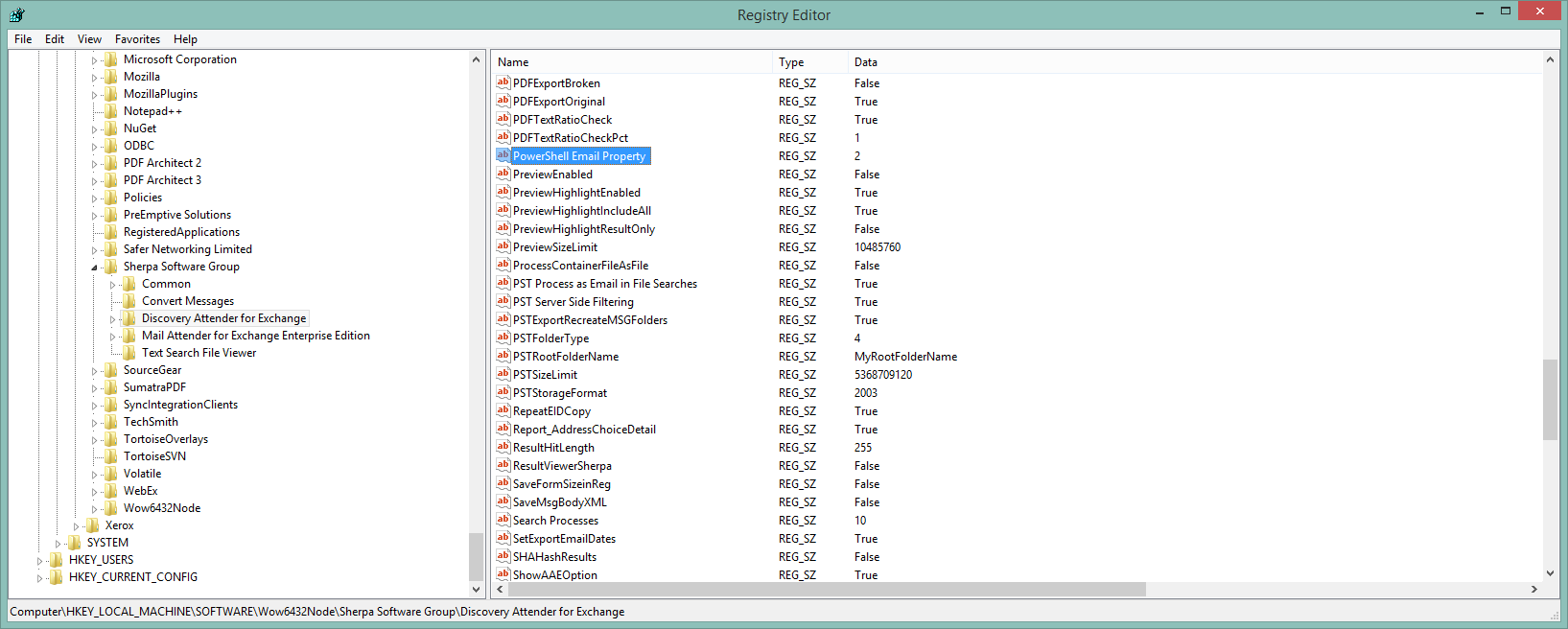Expand the Mozilla registry key
The height and width of the screenshot is (629, 1568).
tap(94, 78)
